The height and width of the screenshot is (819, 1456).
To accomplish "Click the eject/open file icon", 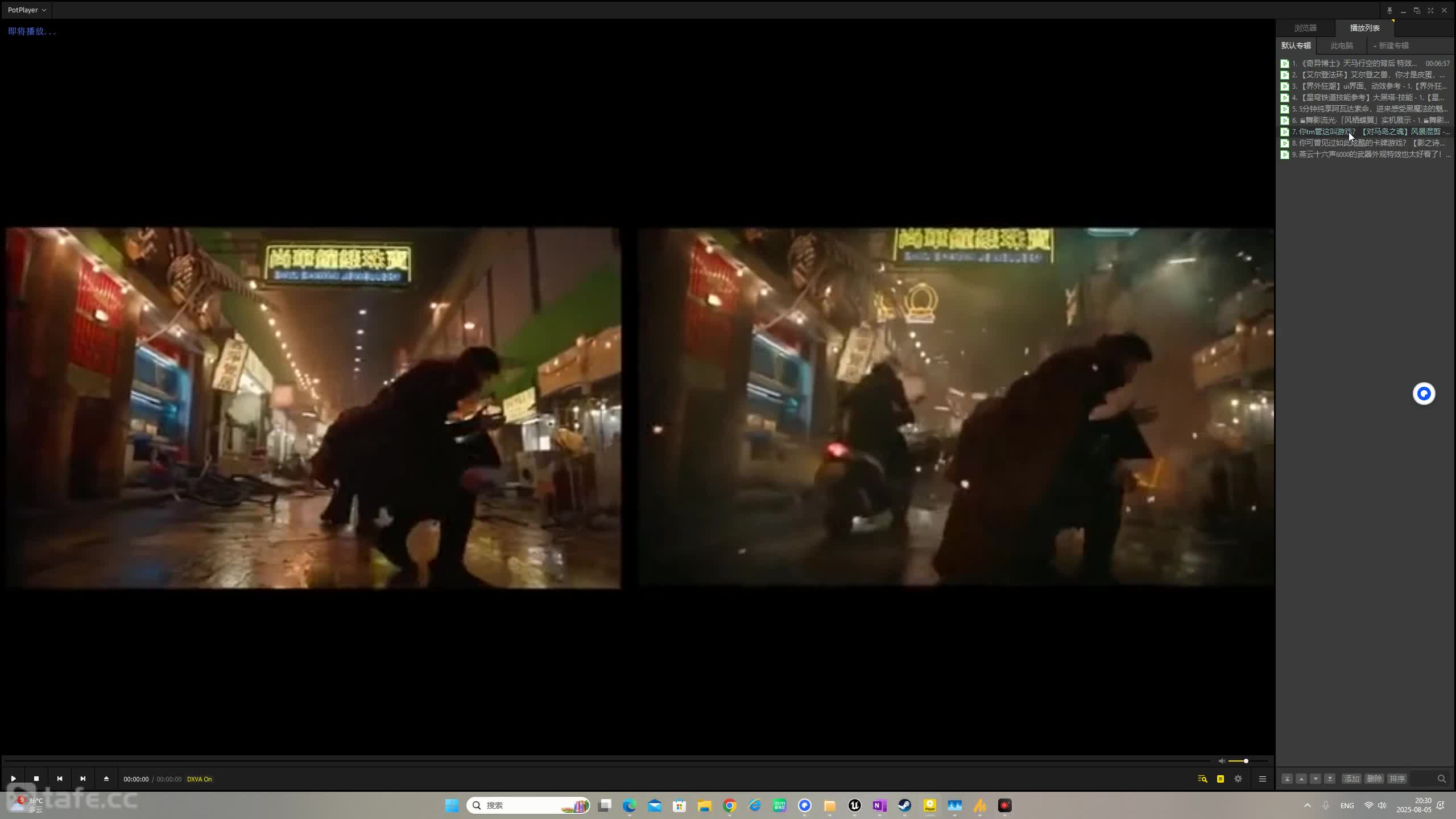I will (x=106, y=779).
